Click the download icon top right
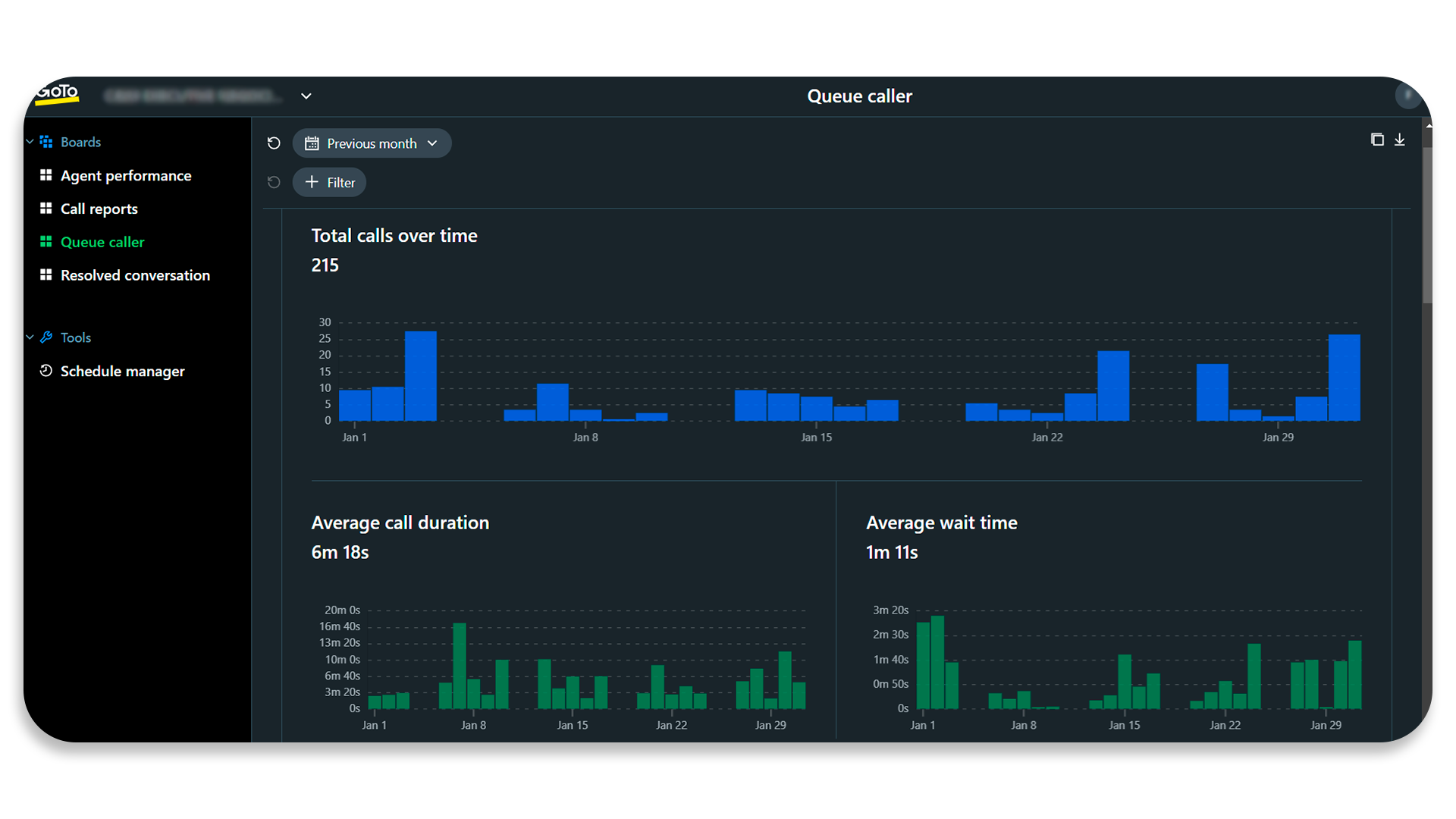 click(1399, 139)
